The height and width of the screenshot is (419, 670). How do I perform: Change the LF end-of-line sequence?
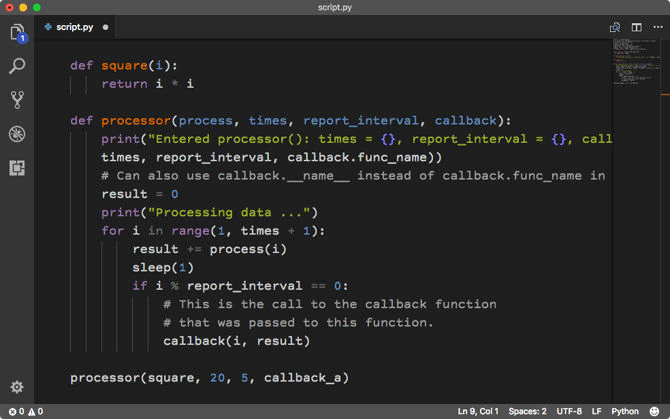click(x=598, y=411)
